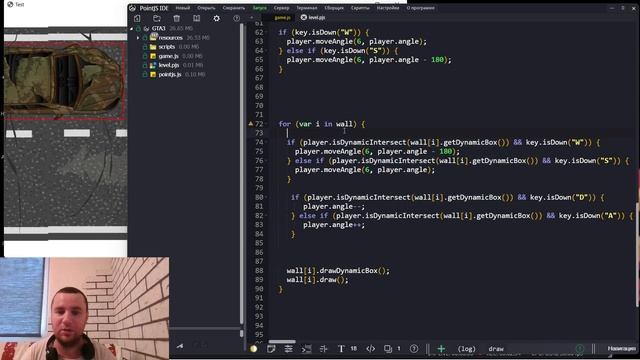
Task: Fold the code block at line 62
Action: 267,32
